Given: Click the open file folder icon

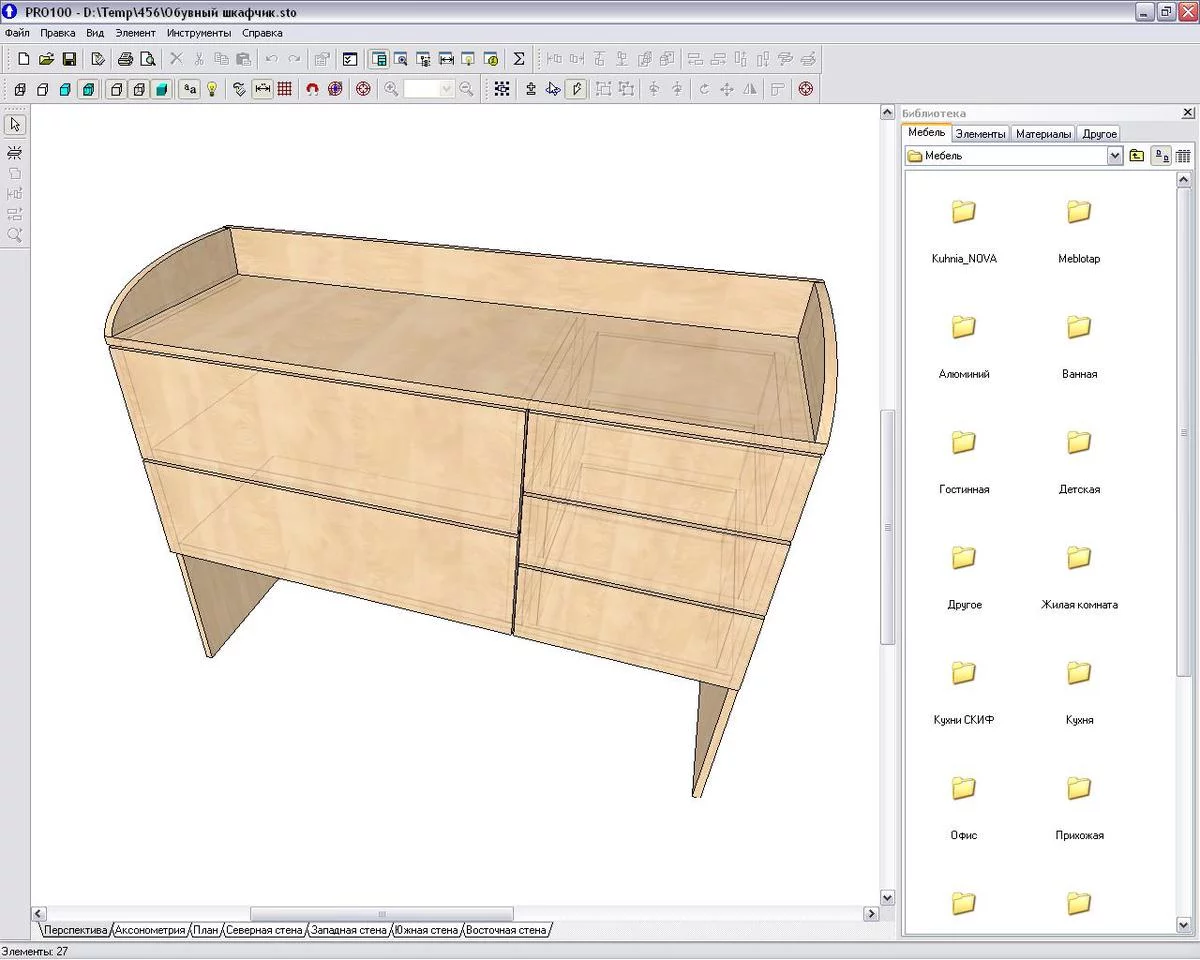Looking at the screenshot, I should [46, 59].
